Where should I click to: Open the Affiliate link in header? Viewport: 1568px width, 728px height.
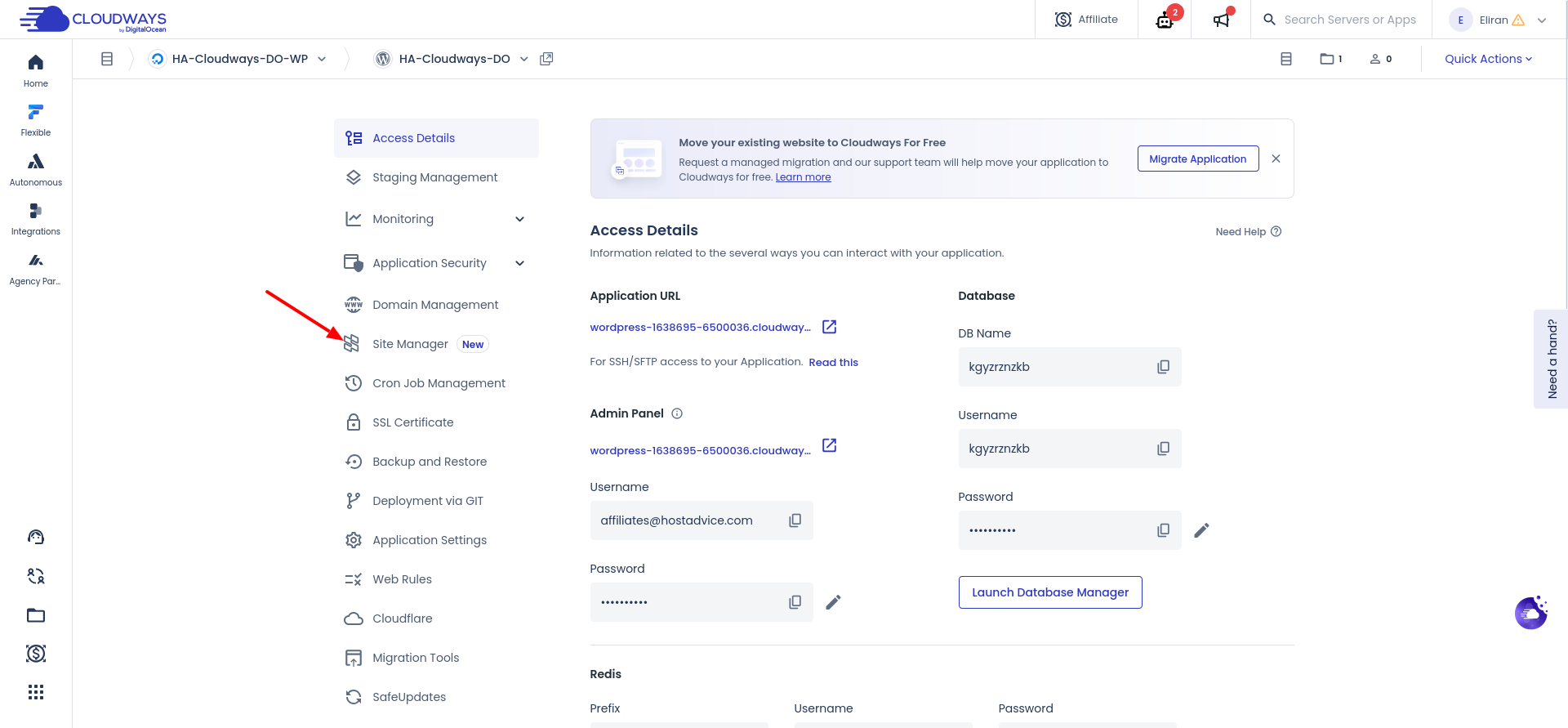coord(1086,20)
